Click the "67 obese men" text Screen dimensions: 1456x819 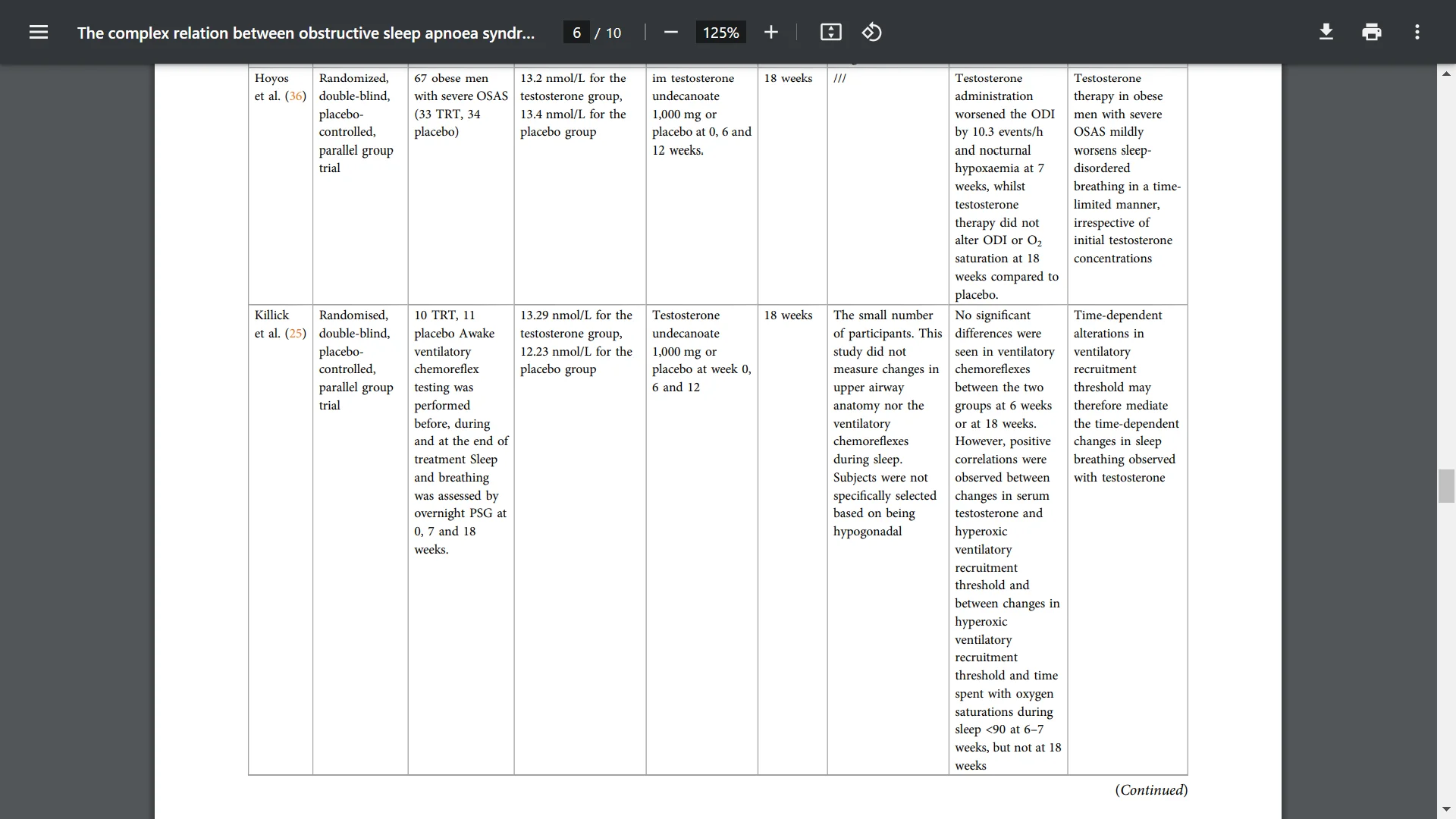[x=451, y=78]
